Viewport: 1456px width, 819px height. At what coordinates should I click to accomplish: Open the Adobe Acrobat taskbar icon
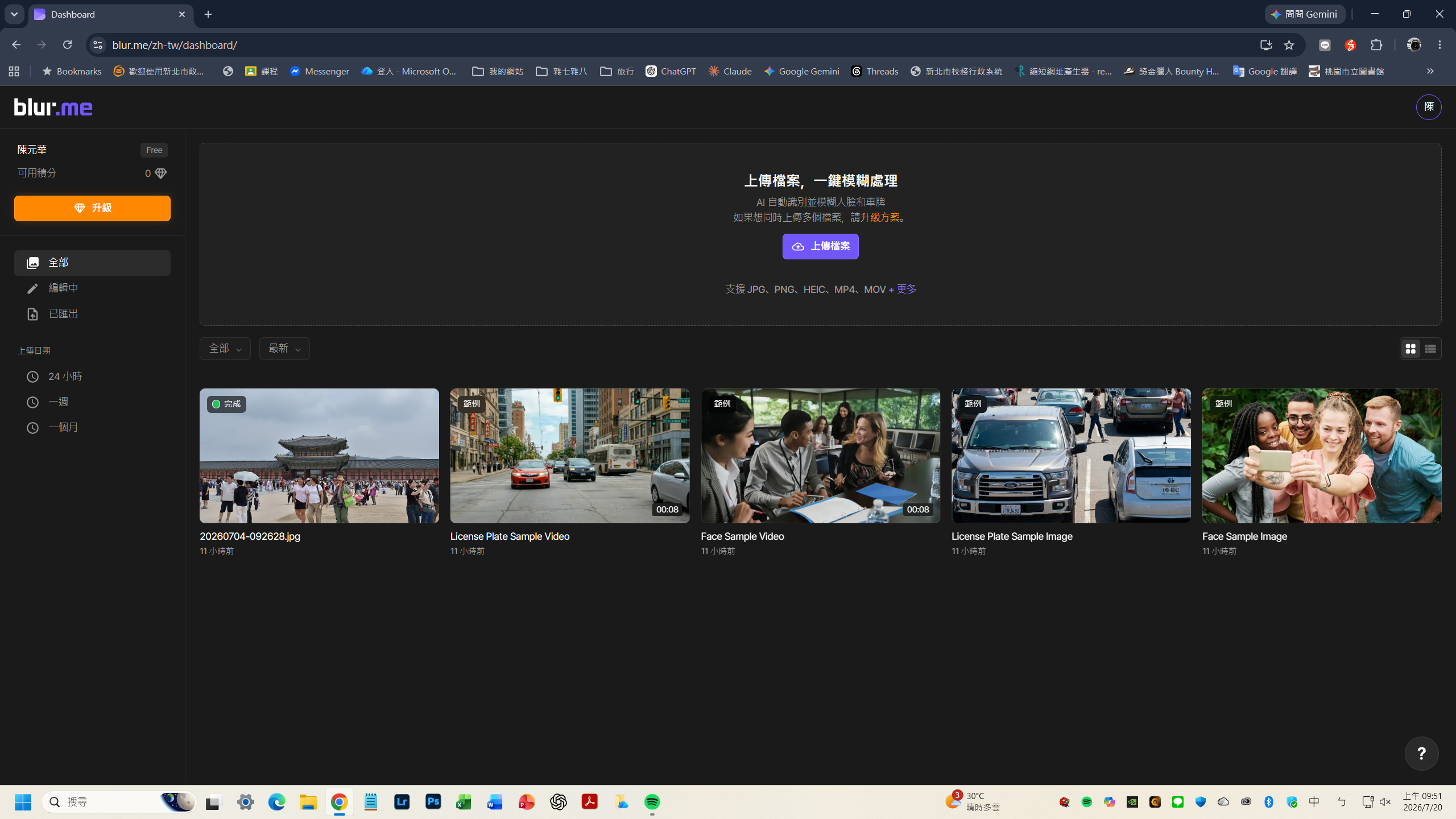coord(589,802)
